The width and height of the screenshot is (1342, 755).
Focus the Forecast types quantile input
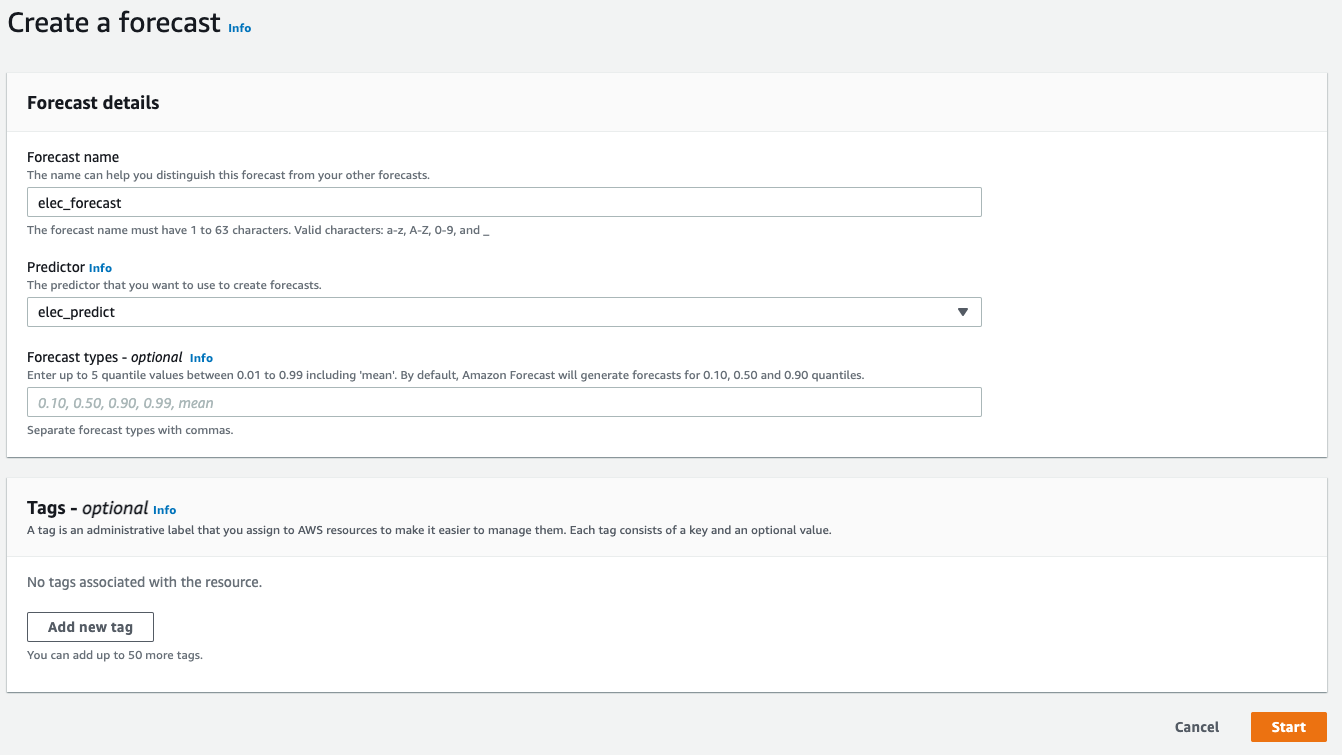pyautogui.click(x=504, y=403)
